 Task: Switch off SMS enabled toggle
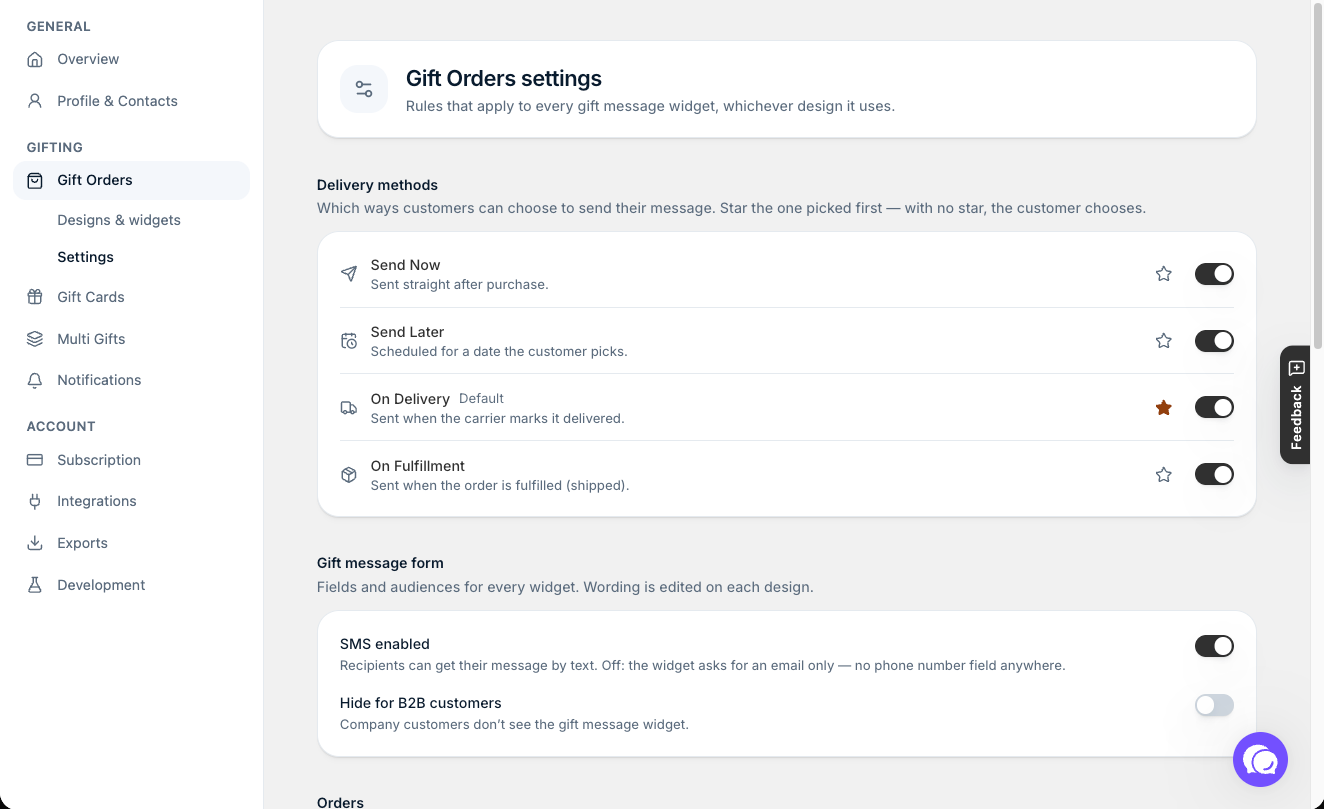(x=1214, y=646)
